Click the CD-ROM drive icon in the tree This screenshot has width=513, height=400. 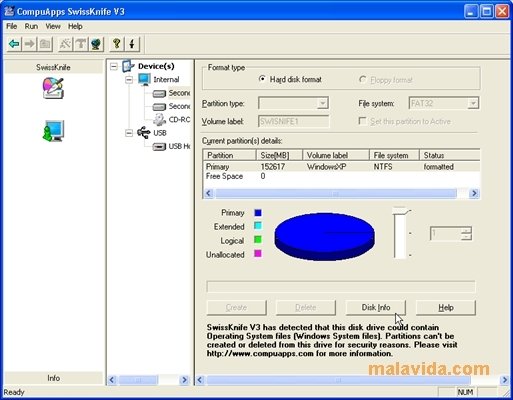coord(159,120)
